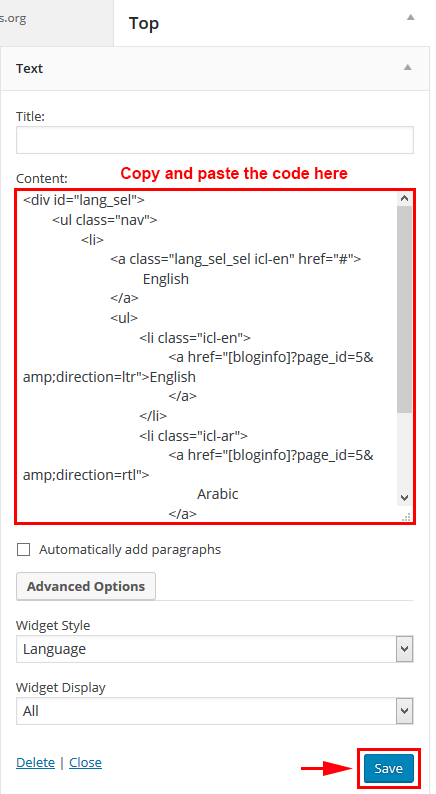Click the Top section heading
Viewport: 436px width, 794px height.
[144, 23]
